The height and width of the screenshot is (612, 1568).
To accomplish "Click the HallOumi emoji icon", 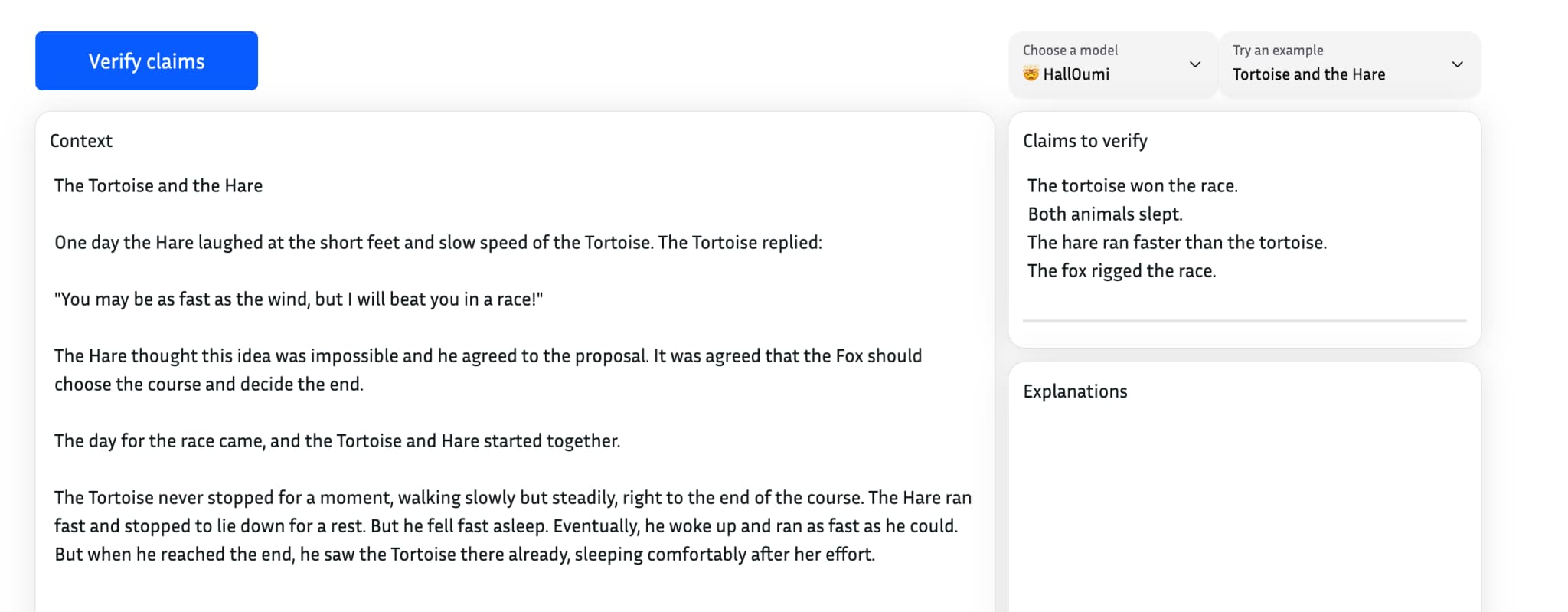I will click(1031, 74).
